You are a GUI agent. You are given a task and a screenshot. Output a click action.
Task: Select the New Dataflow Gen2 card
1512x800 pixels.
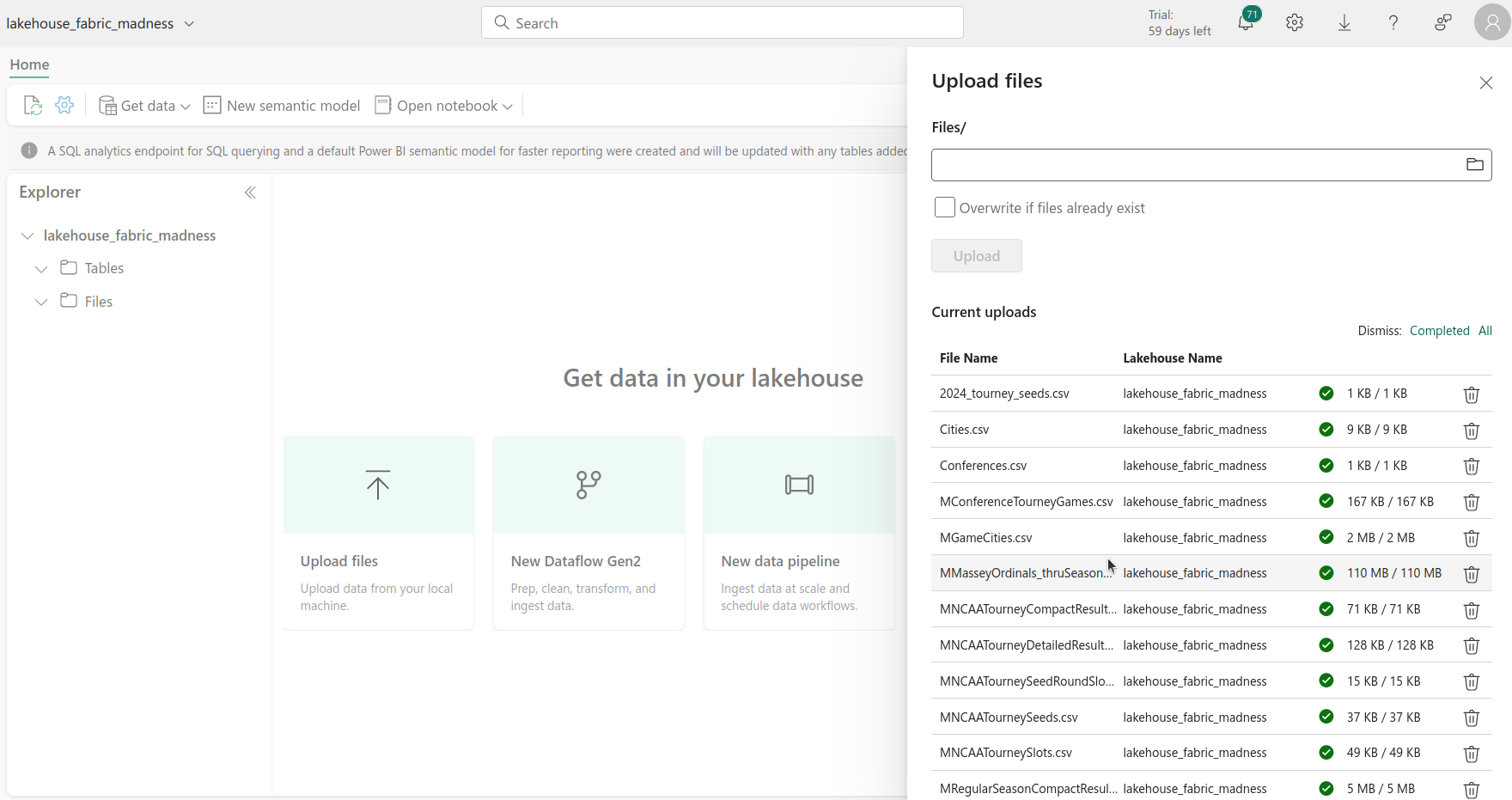[588, 533]
